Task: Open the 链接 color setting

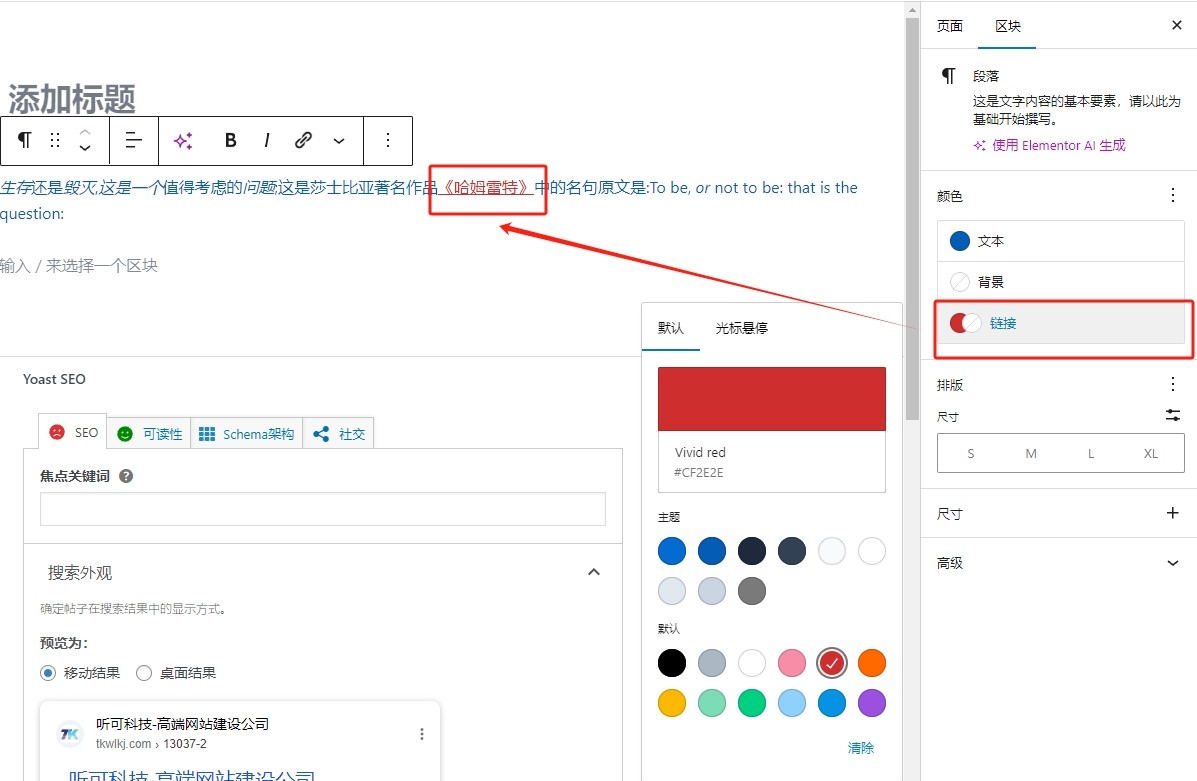Action: 1060,323
